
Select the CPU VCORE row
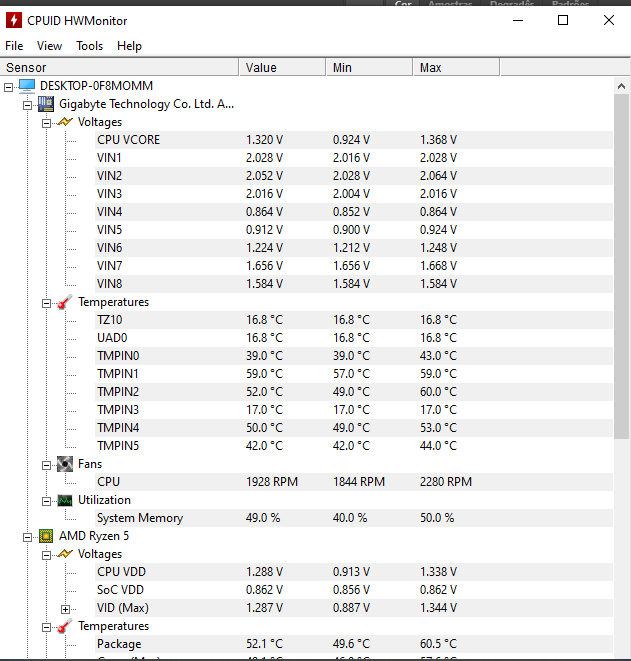pos(354,140)
